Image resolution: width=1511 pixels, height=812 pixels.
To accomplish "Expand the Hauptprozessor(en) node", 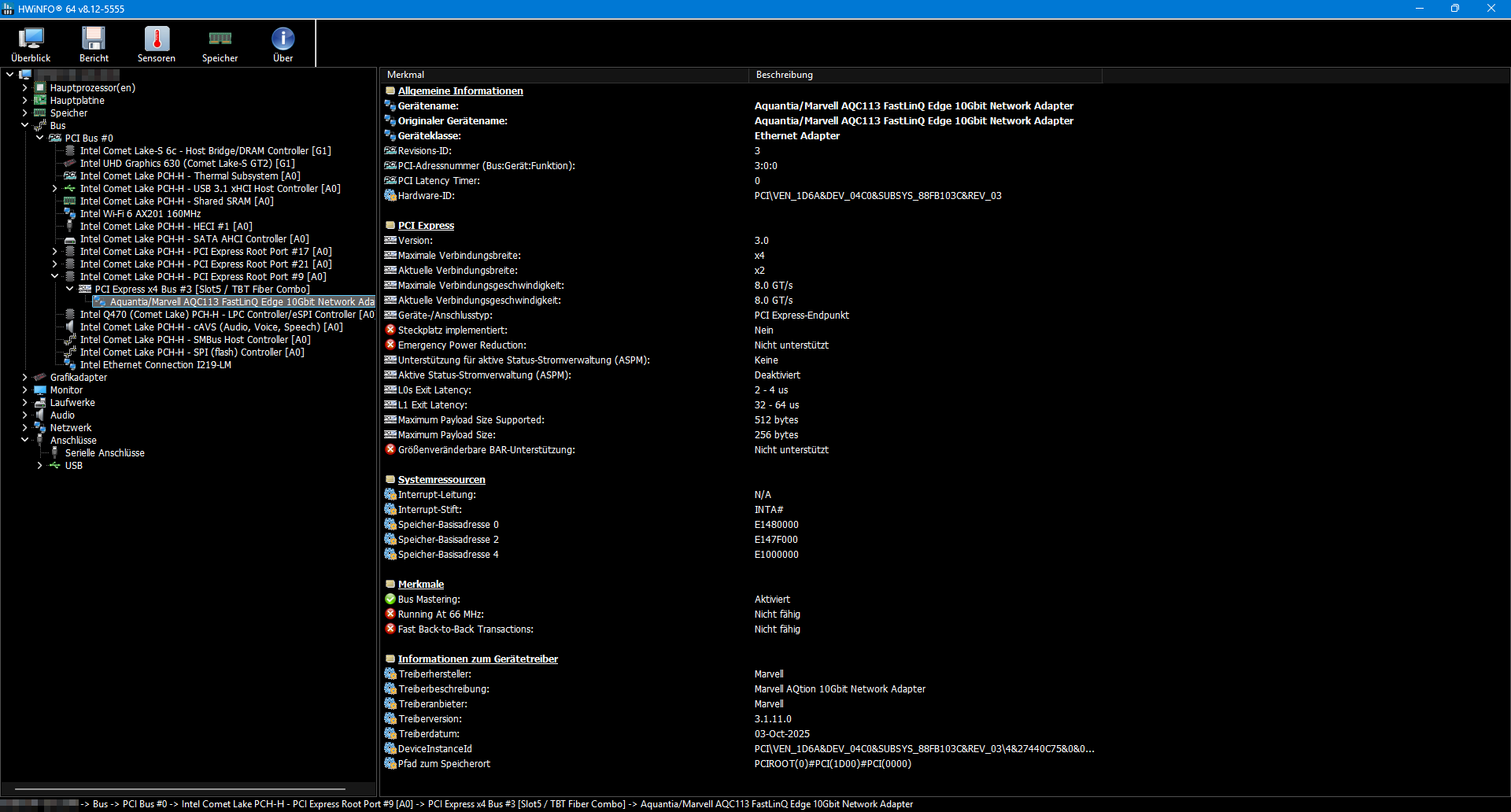I will coord(24,88).
